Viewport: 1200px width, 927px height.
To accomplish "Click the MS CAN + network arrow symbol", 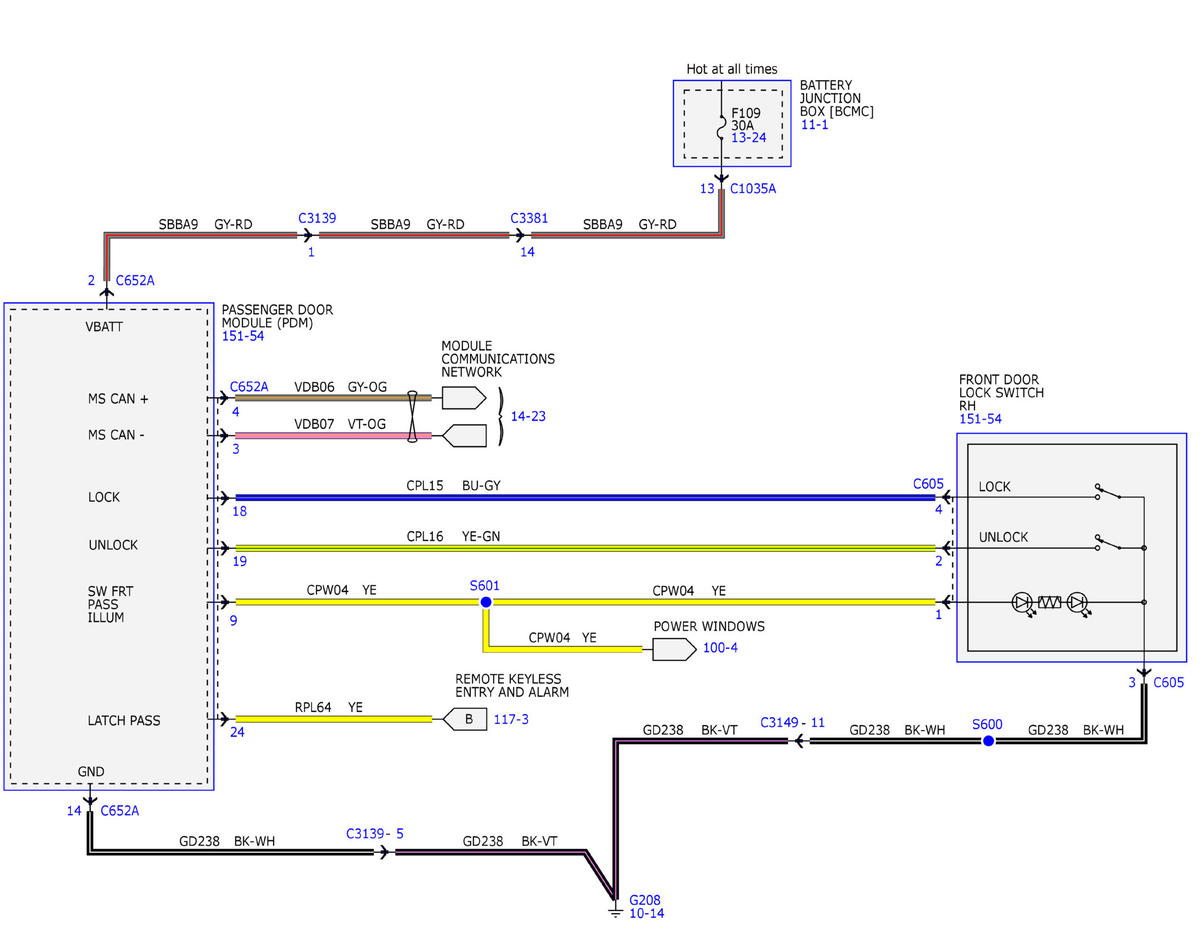I will (463, 398).
